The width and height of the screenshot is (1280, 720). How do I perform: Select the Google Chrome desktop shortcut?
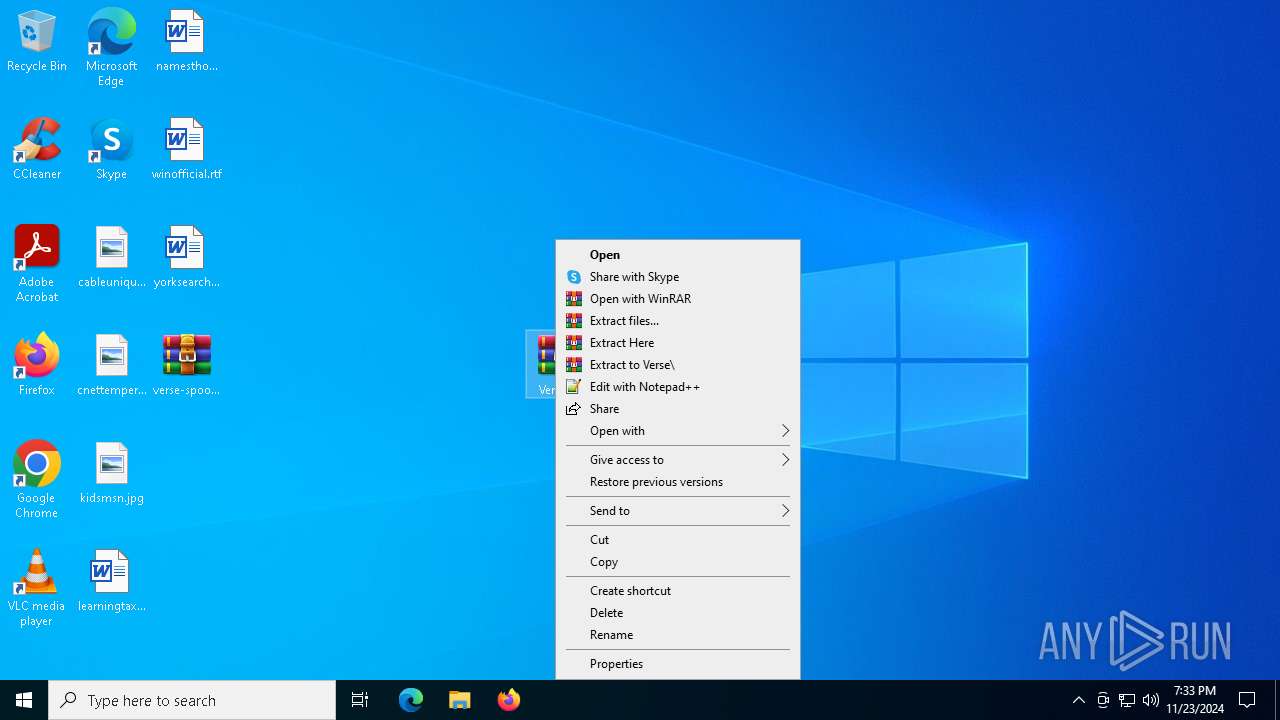pyautogui.click(x=37, y=480)
